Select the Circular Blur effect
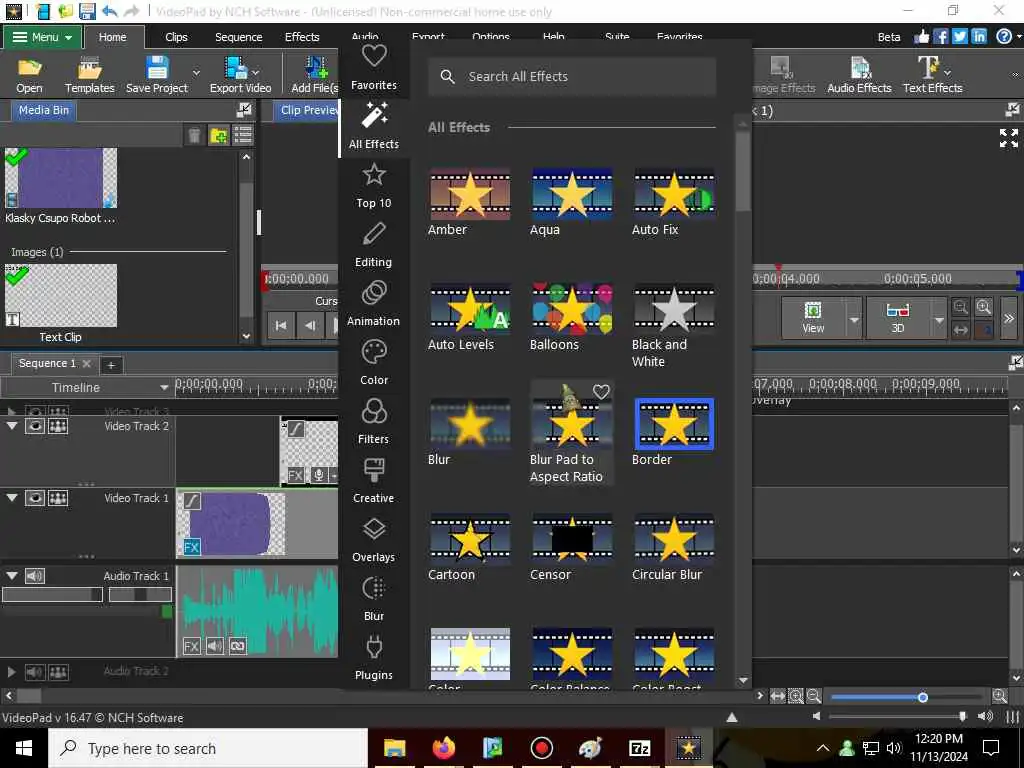This screenshot has height=768, width=1024. pos(674,539)
